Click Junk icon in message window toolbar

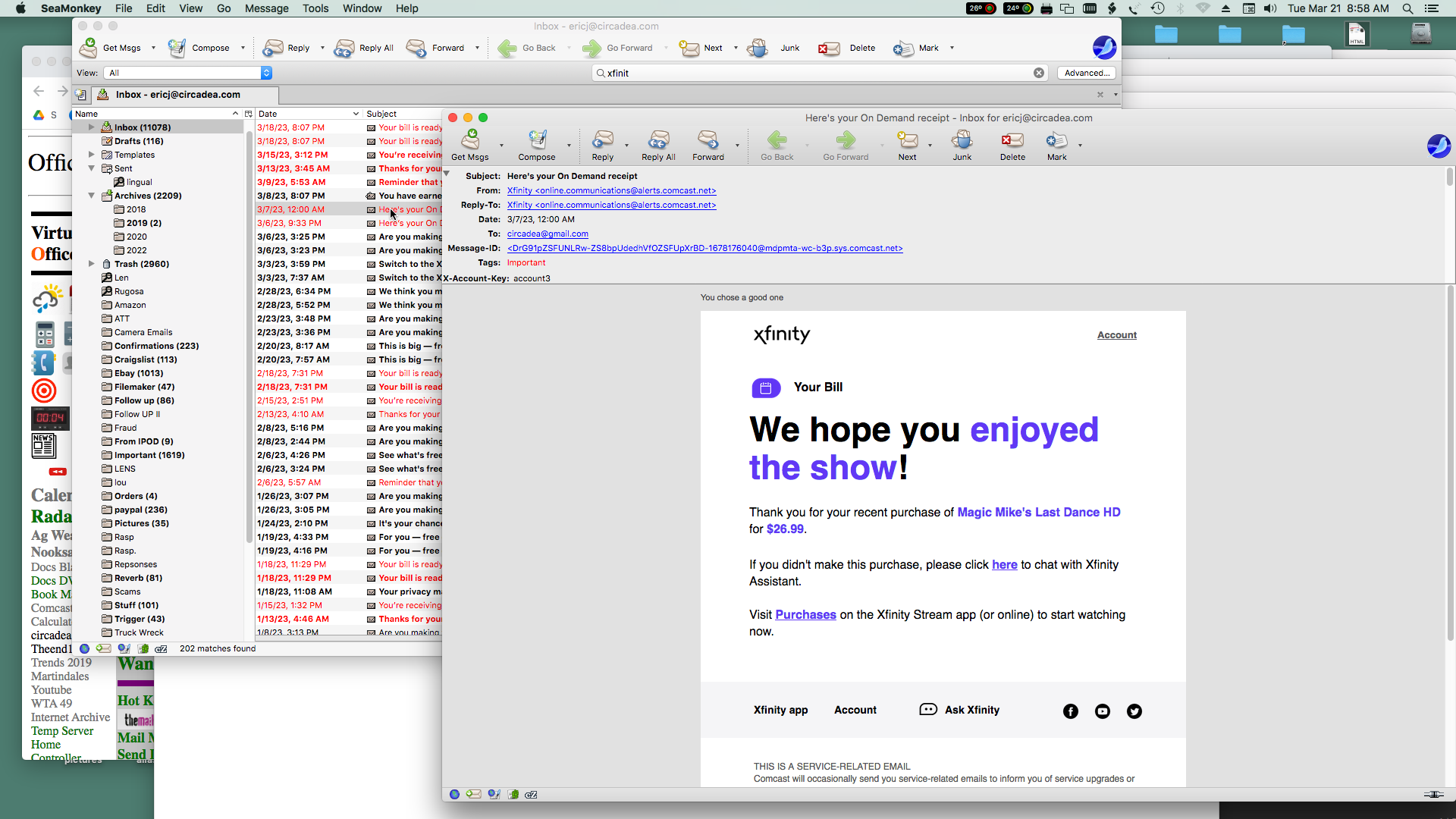click(962, 140)
